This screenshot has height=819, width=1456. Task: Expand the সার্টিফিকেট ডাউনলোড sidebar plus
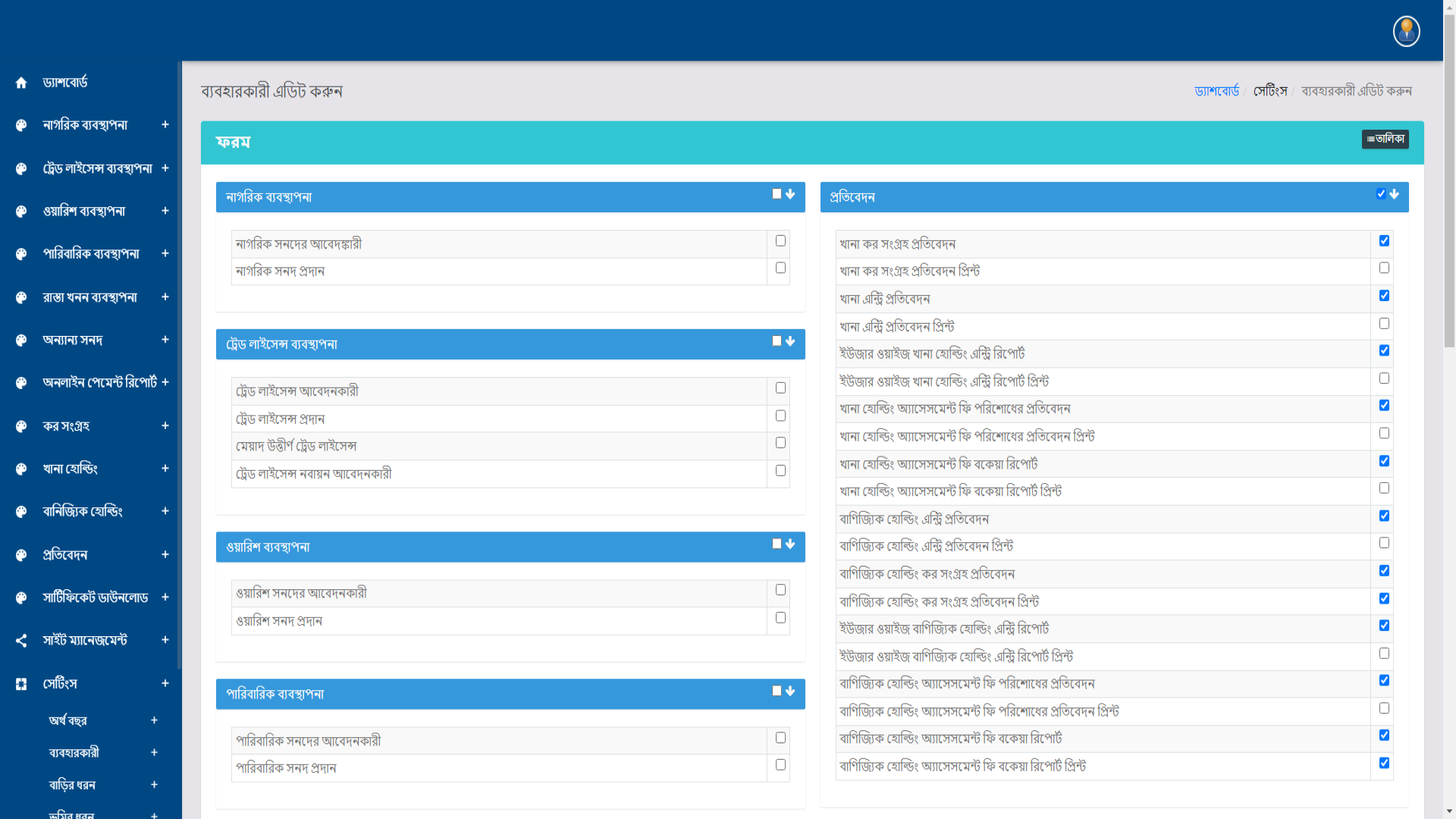165,598
